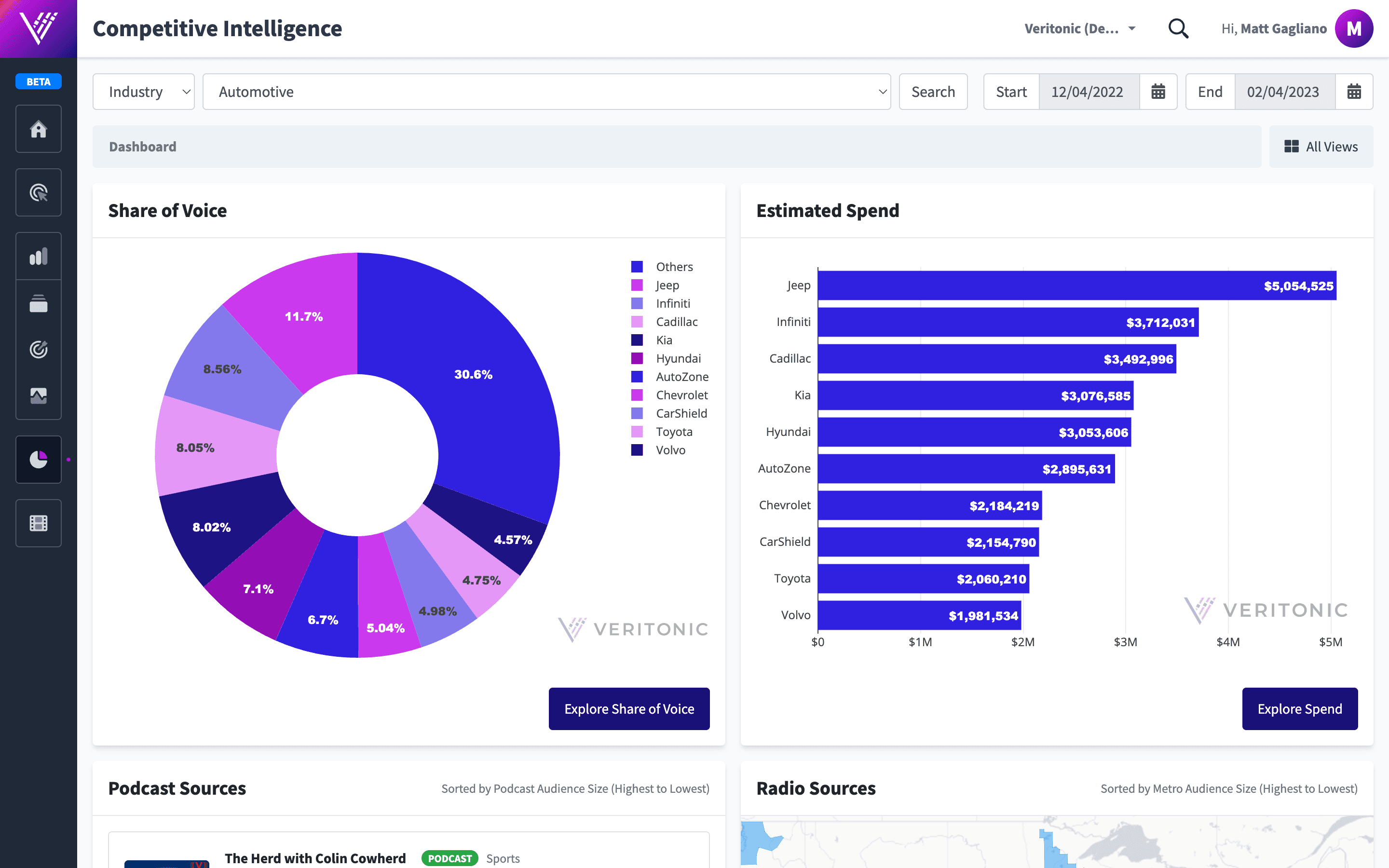Click the Chevrolet $2,184,219 spend bar
1389x868 pixels.
[x=930, y=506]
